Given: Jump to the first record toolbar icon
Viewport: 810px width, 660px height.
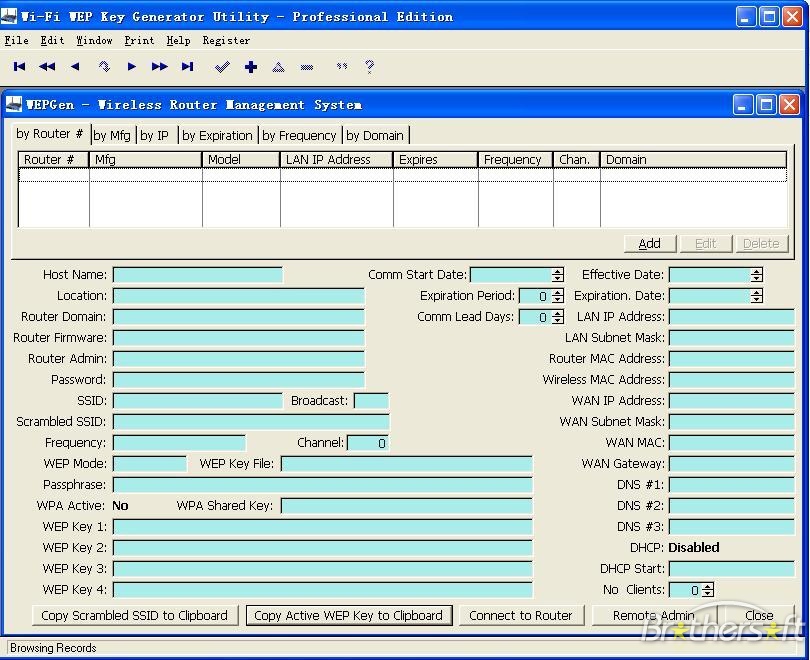Looking at the screenshot, I should (x=20, y=67).
